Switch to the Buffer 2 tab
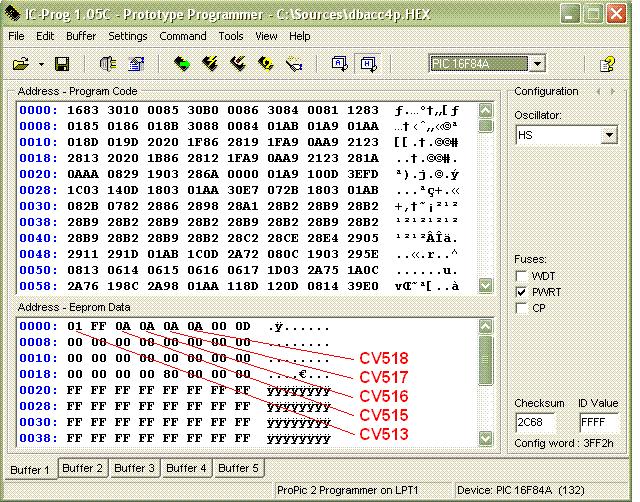This screenshot has width=640, height=502. coord(82,468)
